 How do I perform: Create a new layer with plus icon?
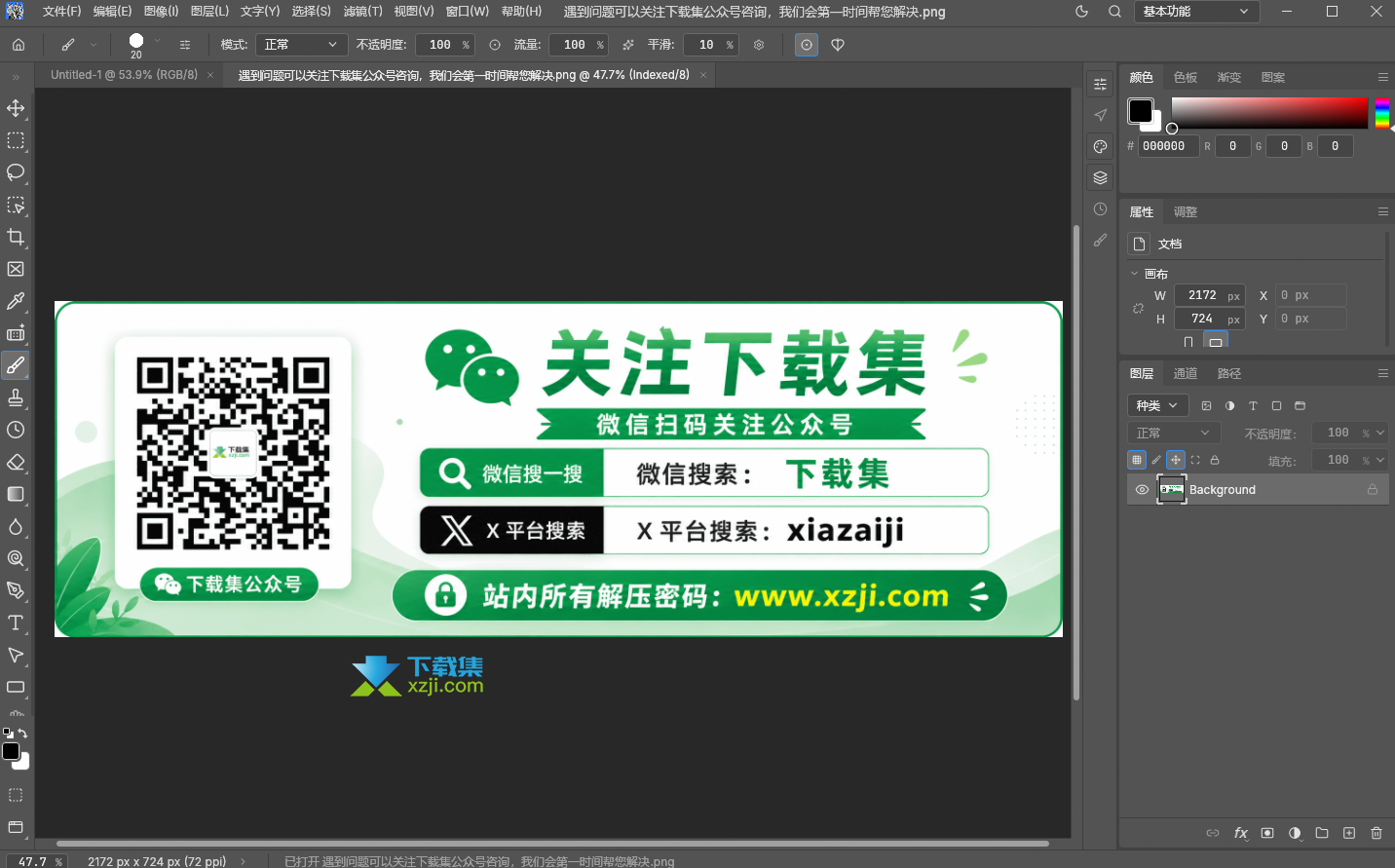pyautogui.click(x=1349, y=833)
